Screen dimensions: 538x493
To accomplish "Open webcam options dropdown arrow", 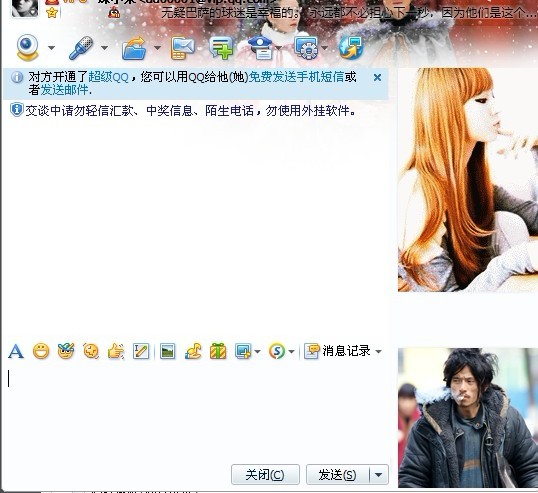I will [x=51, y=48].
